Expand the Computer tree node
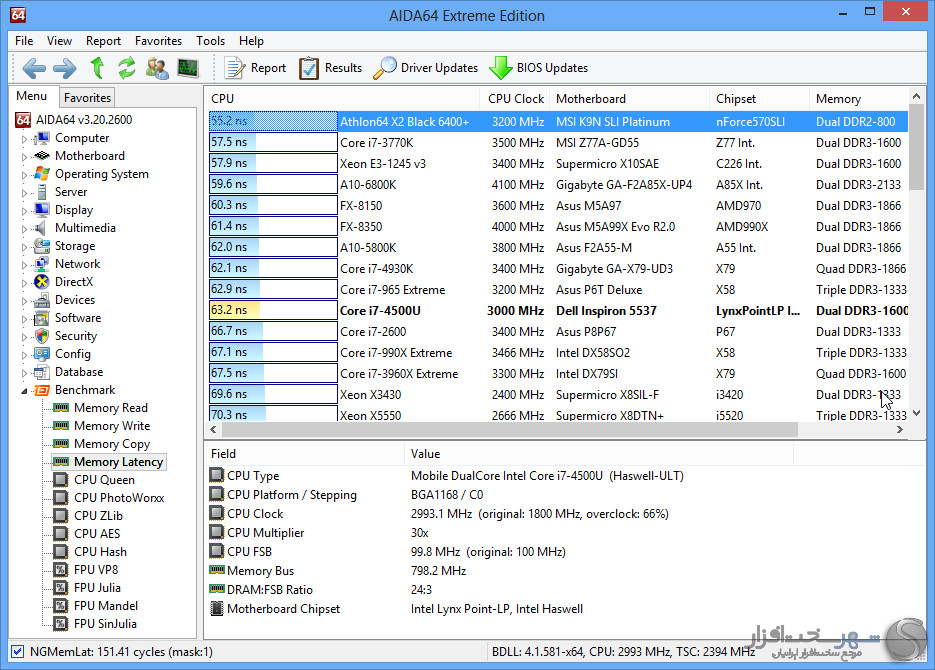 pyautogui.click(x=24, y=139)
